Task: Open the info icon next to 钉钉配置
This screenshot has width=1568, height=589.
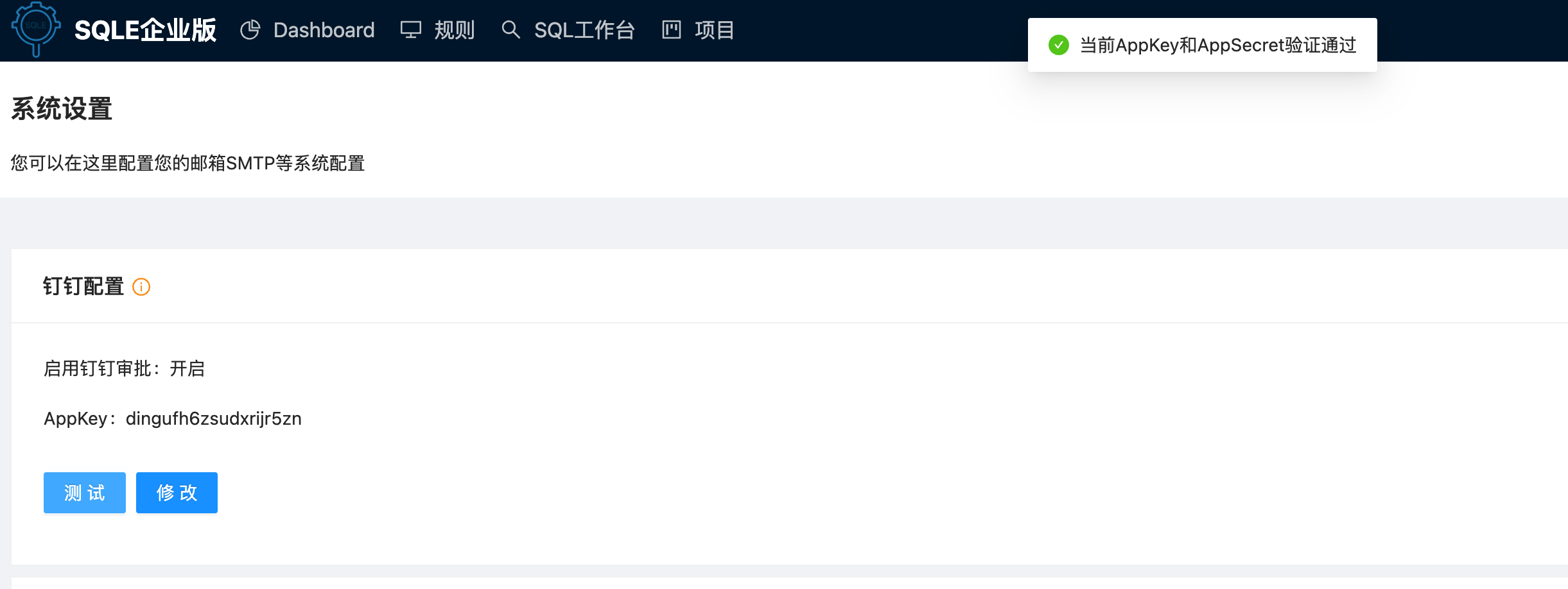Action: (142, 287)
